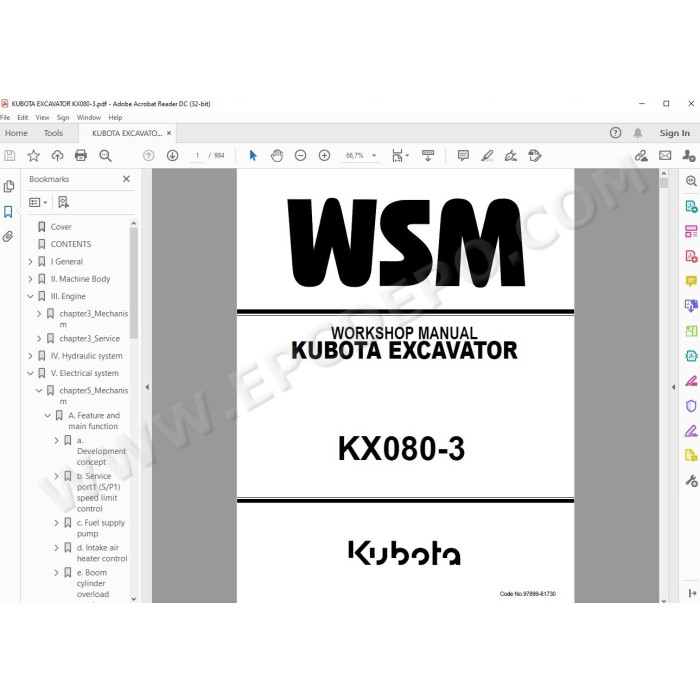
Task: Open bookmarks options dropdown menu
Action: pyautogui.click(x=38, y=202)
